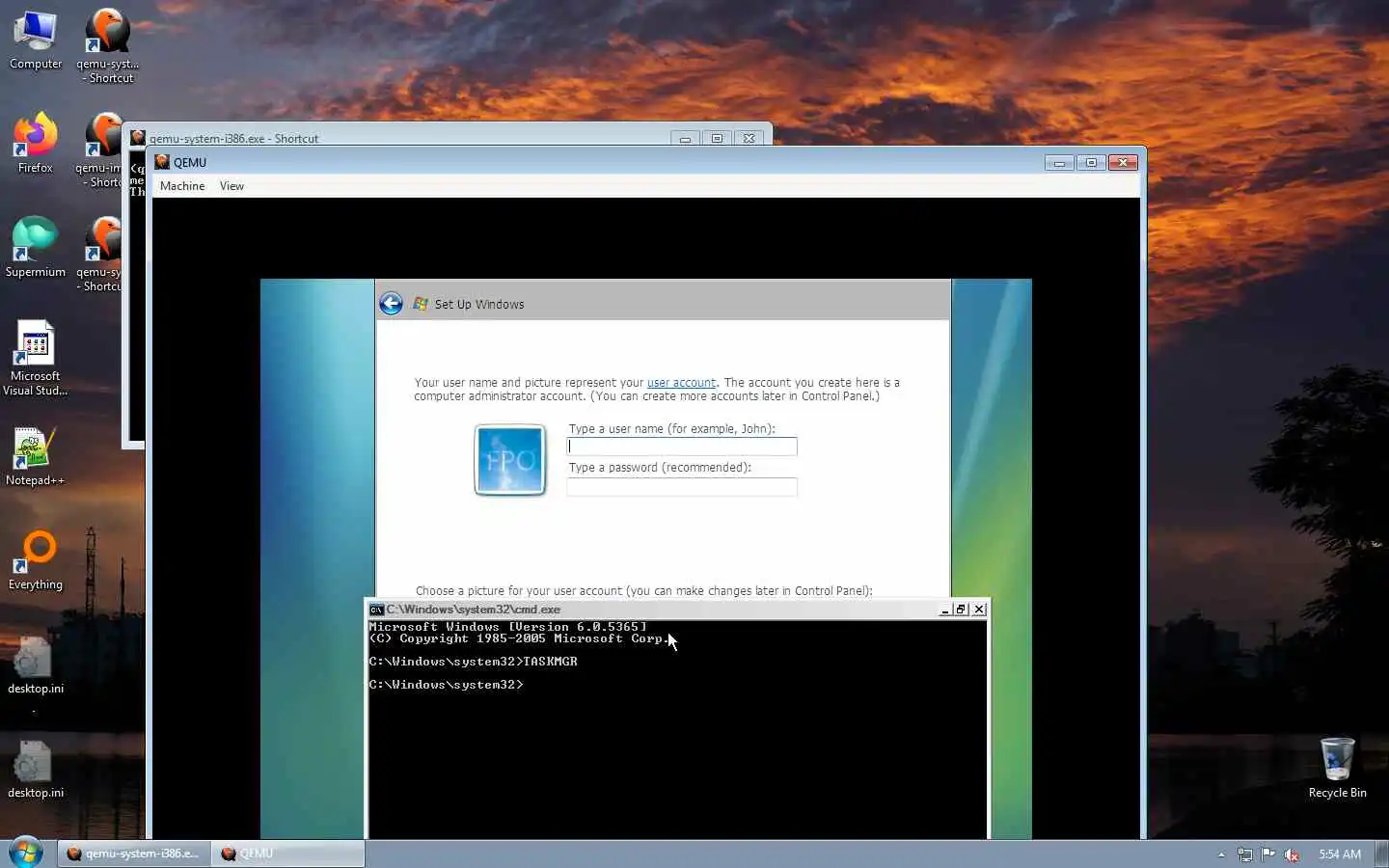Switch to qemu-system-i386.e... taskbar button
The width and height of the screenshot is (1389, 868).
coord(134,854)
